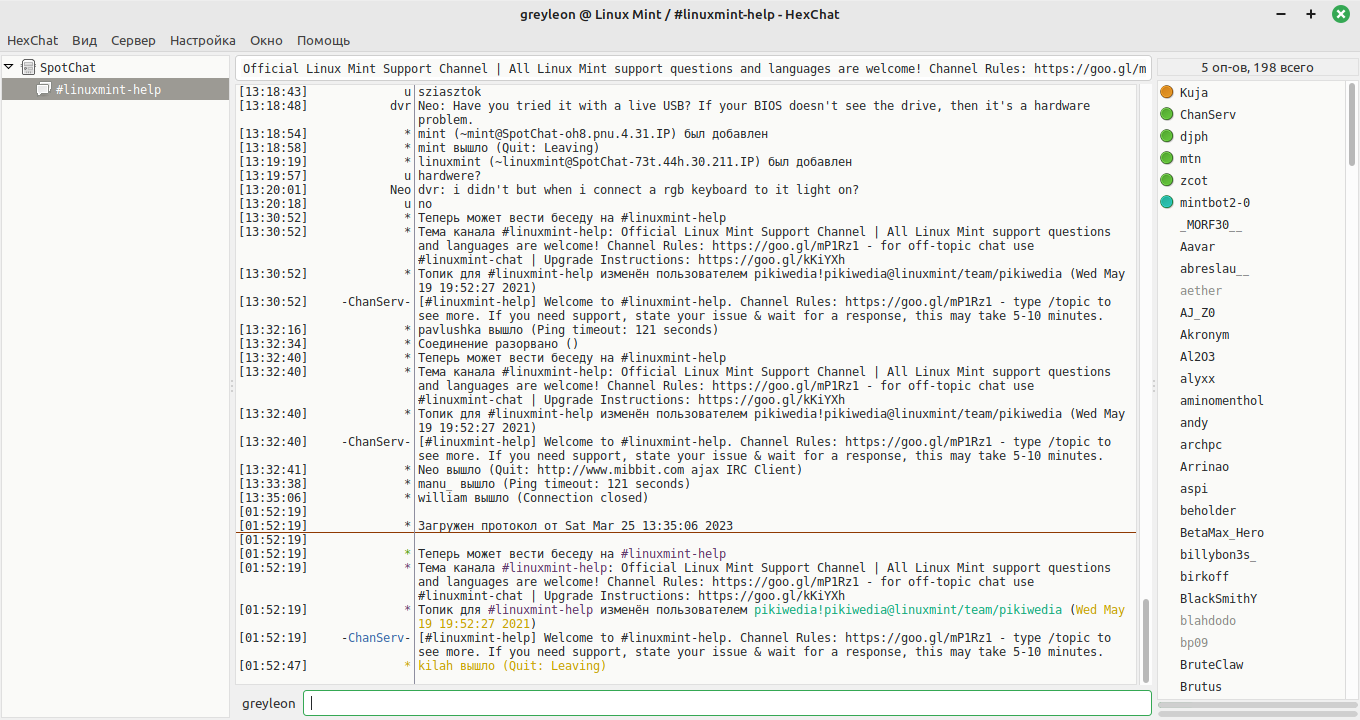Select user birkoff in user list
Viewport: 1360px width, 720px height.
(1205, 576)
